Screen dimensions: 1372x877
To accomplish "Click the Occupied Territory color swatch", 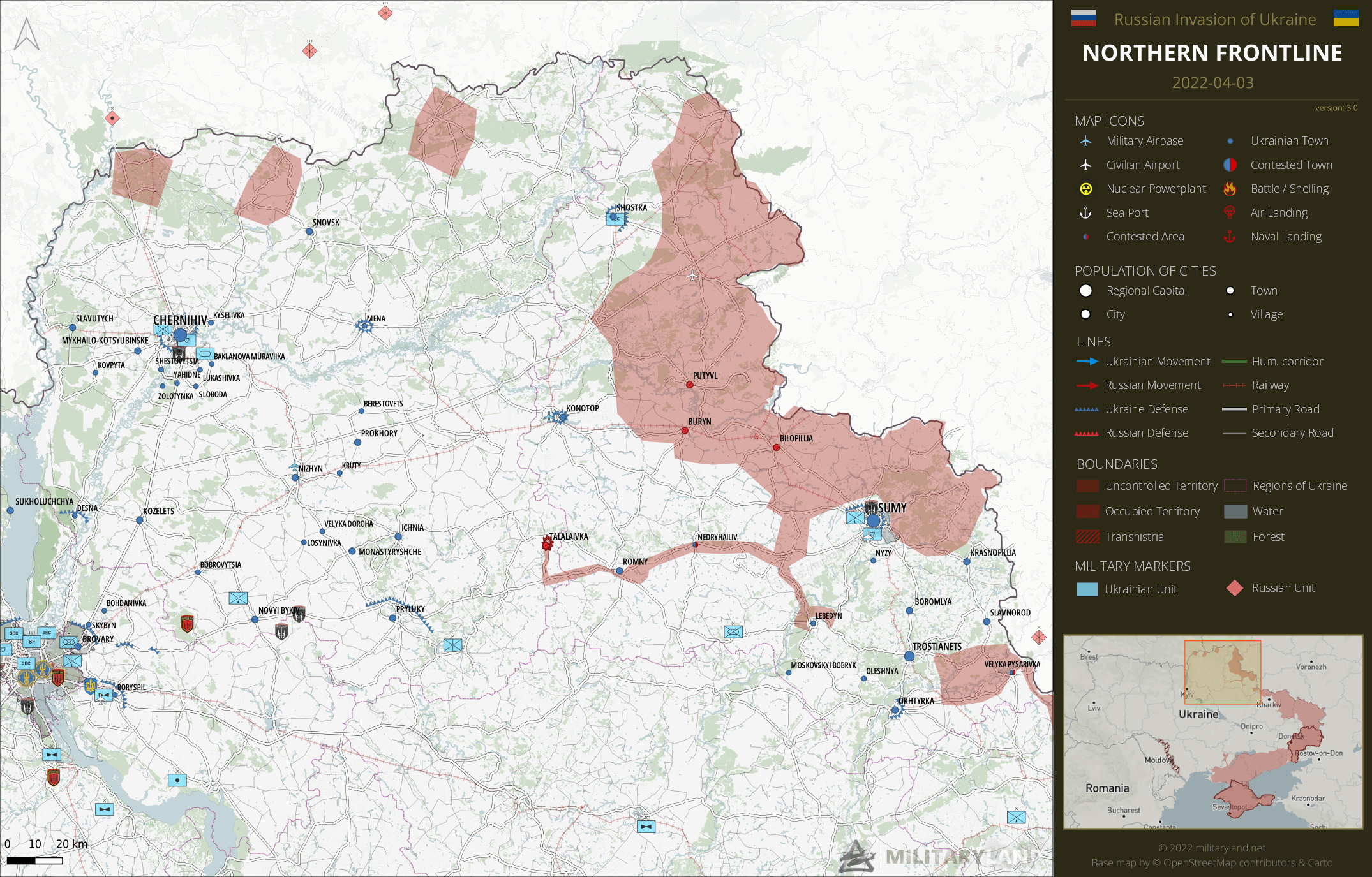I will coord(1087,512).
